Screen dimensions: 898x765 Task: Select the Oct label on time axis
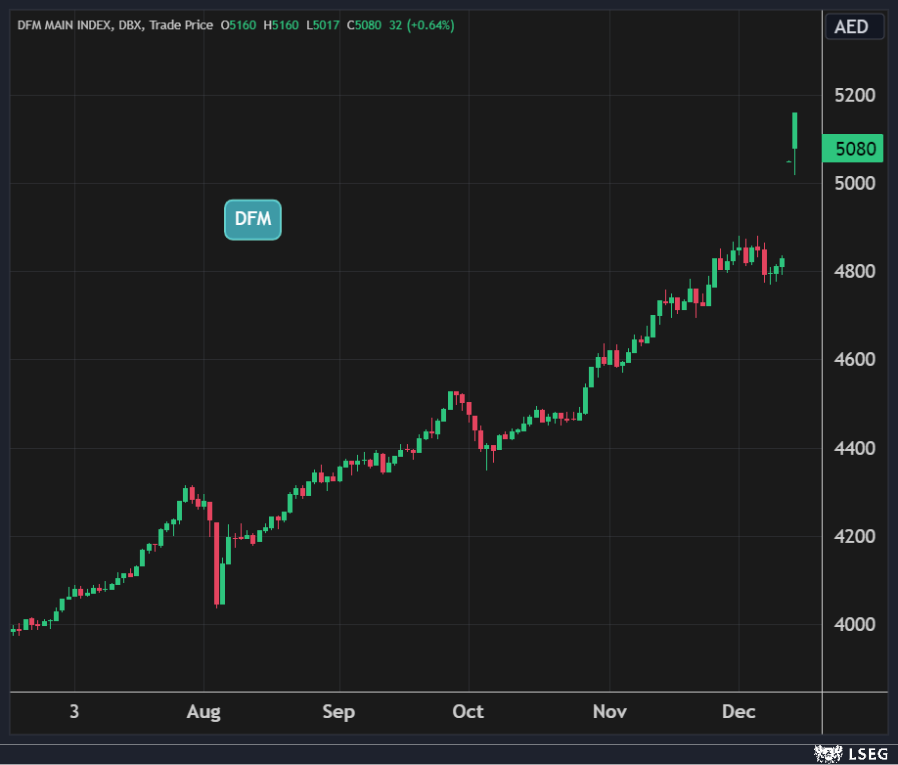467,712
